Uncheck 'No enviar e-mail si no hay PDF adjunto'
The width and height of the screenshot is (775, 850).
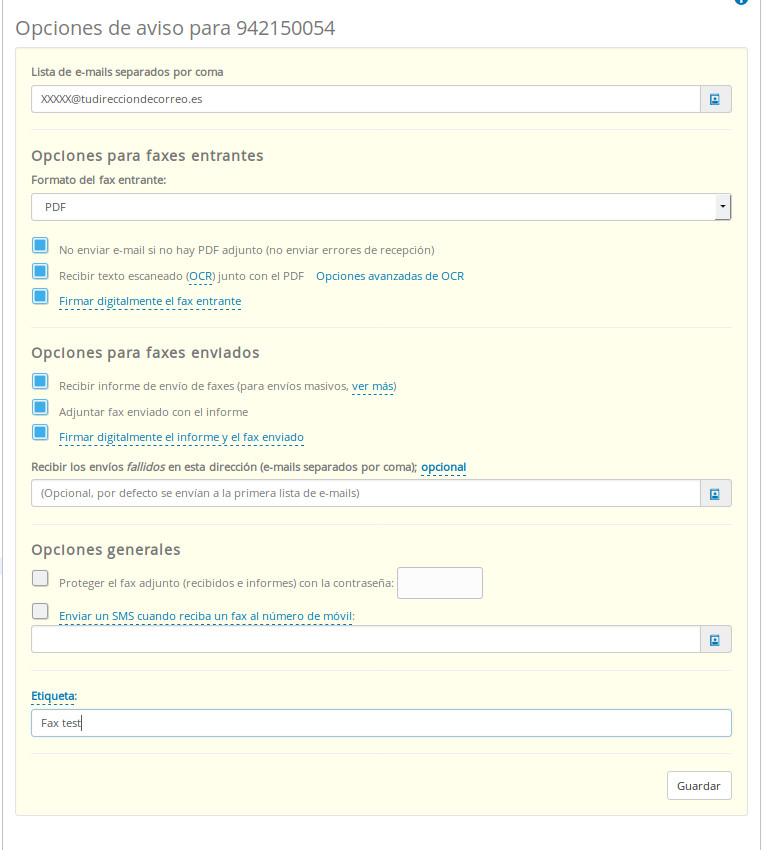[x=40, y=245]
